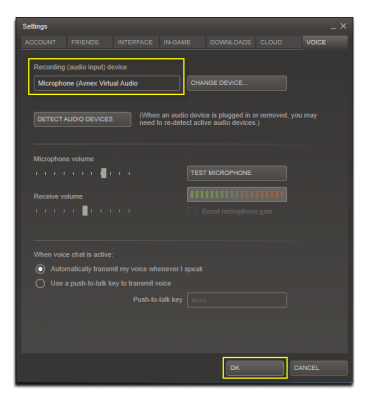Start the Test Microphone button

237,173
